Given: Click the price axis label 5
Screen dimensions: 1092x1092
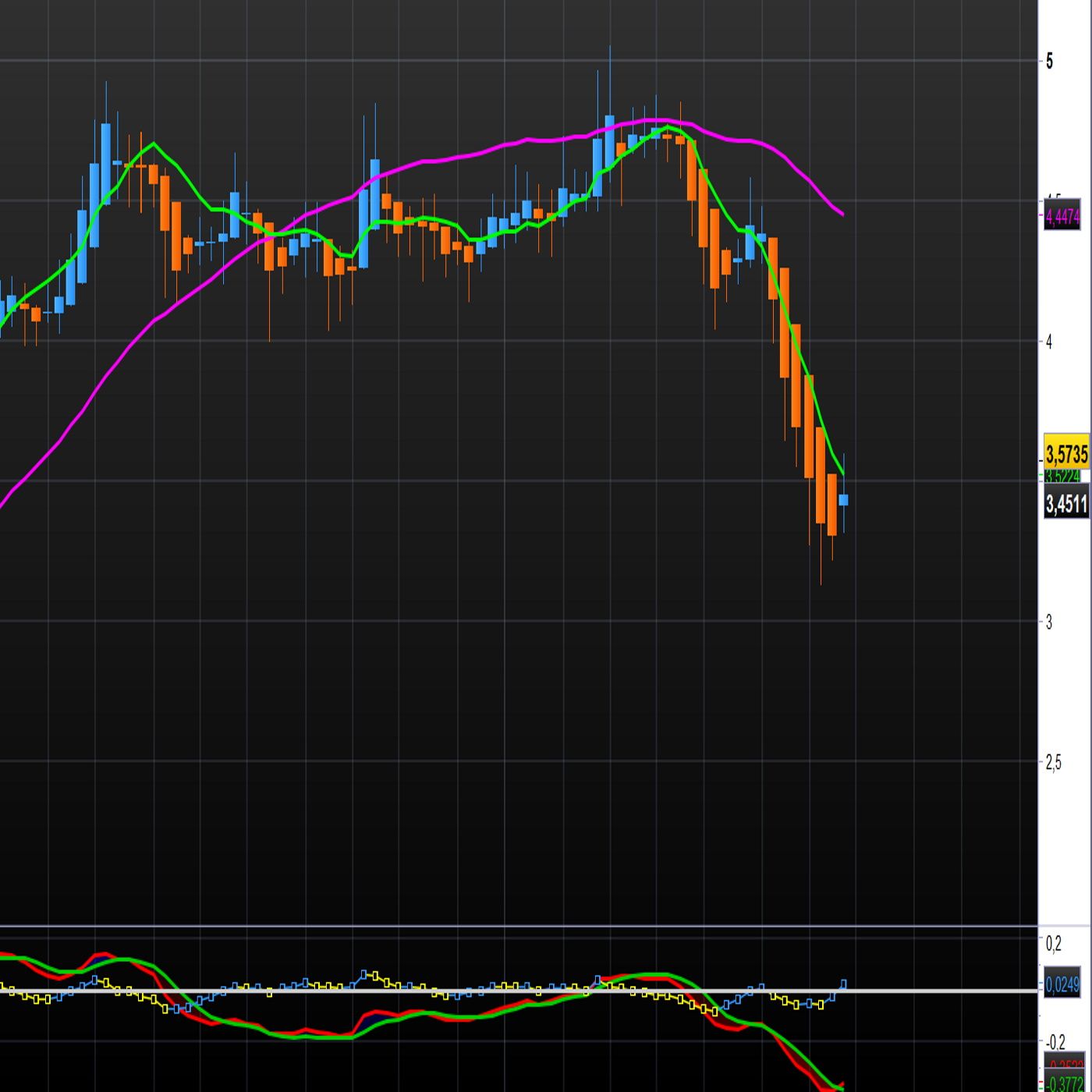Looking at the screenshot, I should pyautogui.click(x=1049, y=61).
